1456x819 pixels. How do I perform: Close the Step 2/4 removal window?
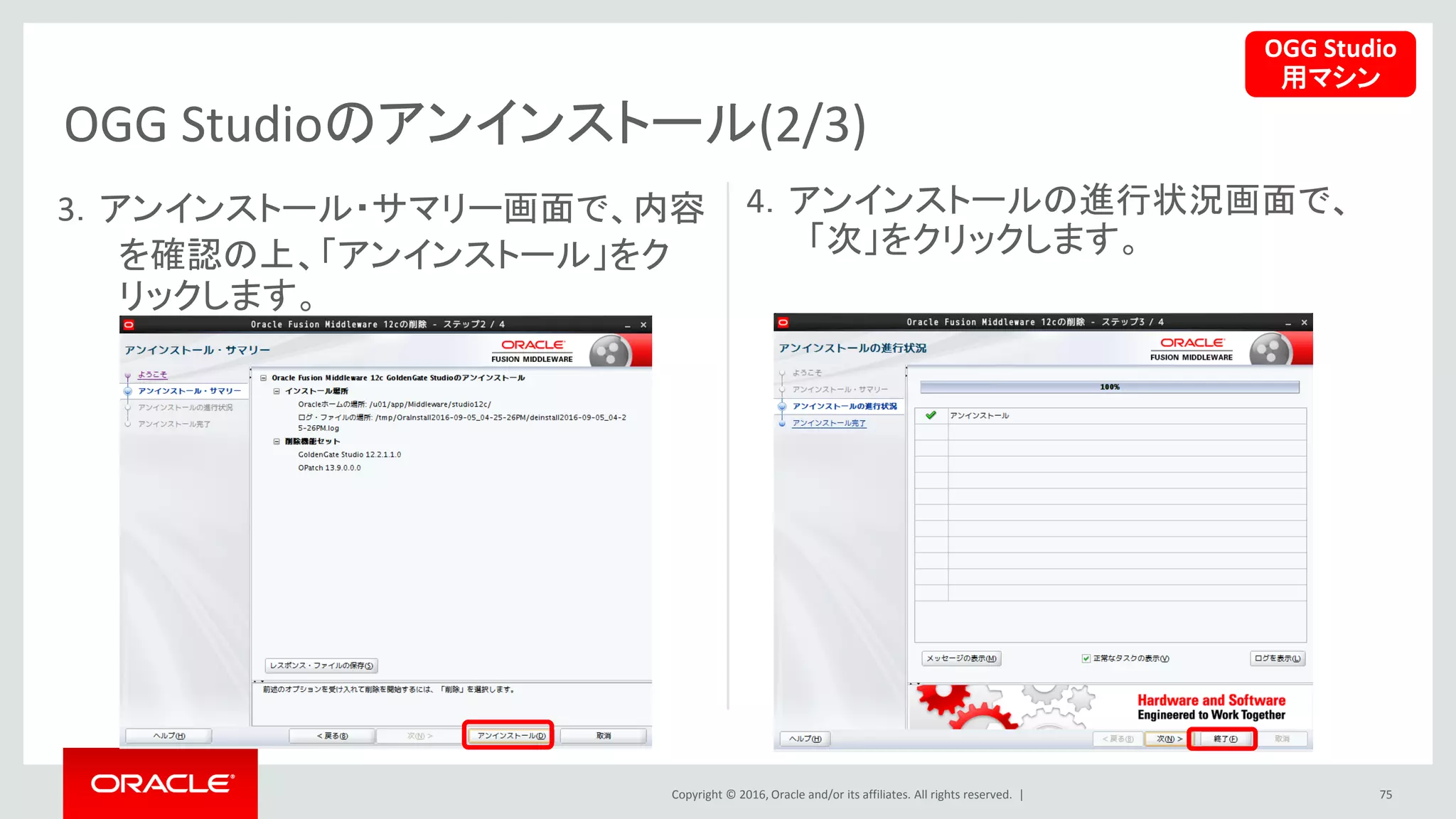click(x=643, y=325)
